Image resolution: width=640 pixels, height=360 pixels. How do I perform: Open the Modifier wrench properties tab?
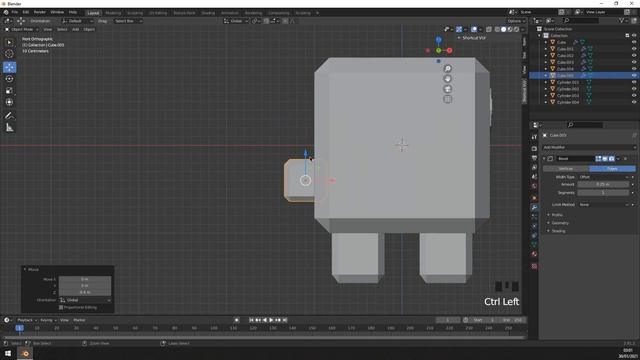534,207
